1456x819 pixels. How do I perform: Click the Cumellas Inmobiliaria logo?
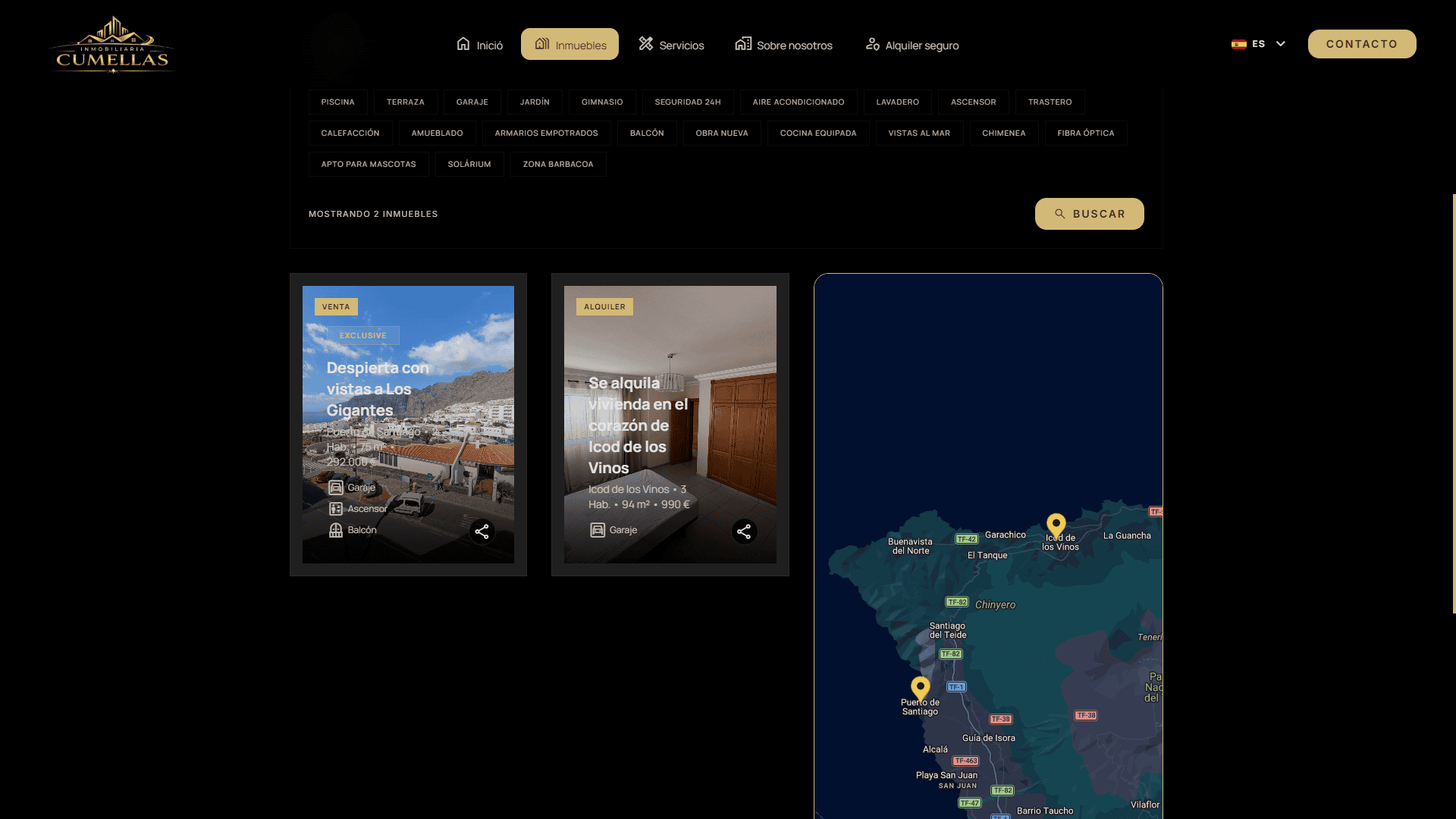113,44
